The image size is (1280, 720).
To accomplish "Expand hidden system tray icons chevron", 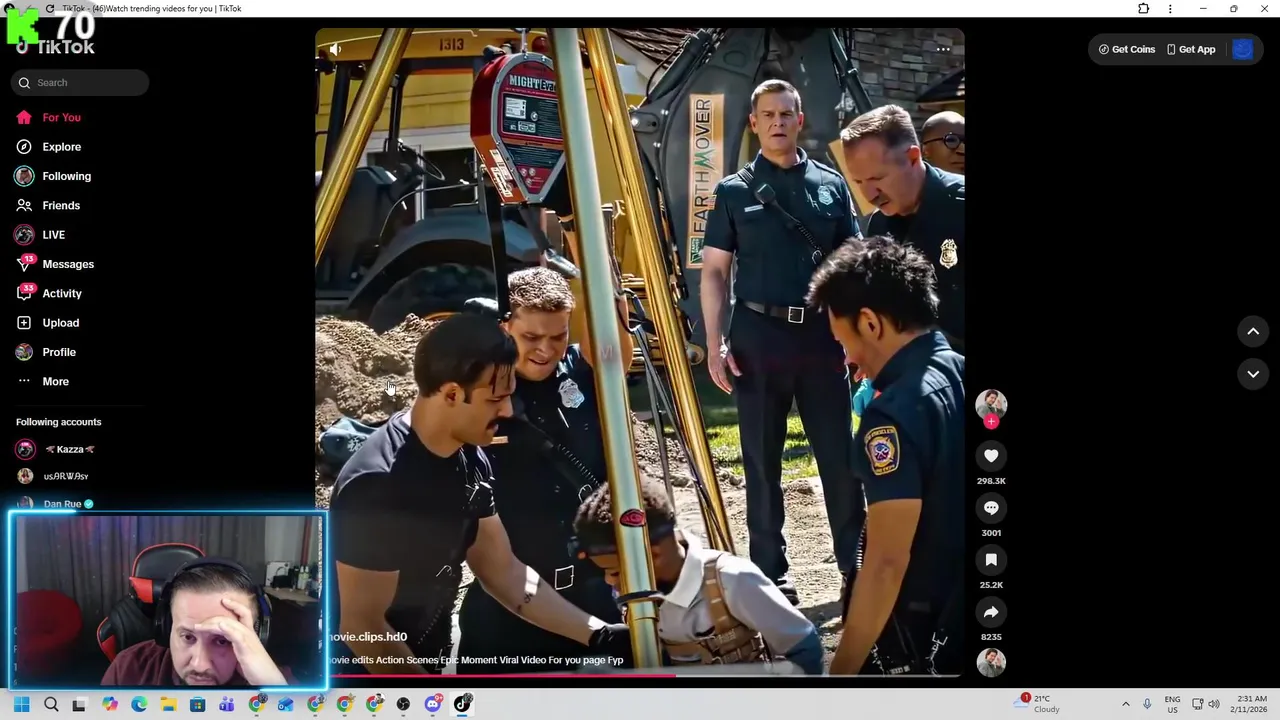I will click(x=1125, y=704).
